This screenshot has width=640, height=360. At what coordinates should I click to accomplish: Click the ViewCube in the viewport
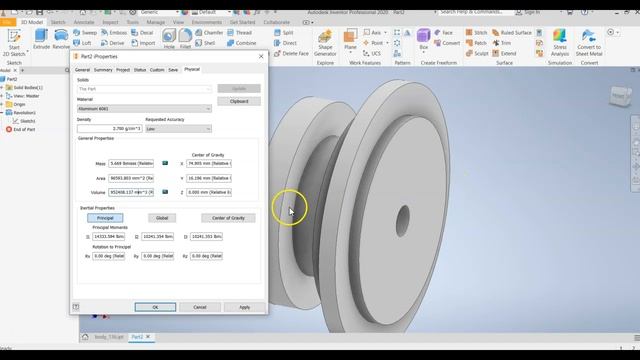point(620,96)
